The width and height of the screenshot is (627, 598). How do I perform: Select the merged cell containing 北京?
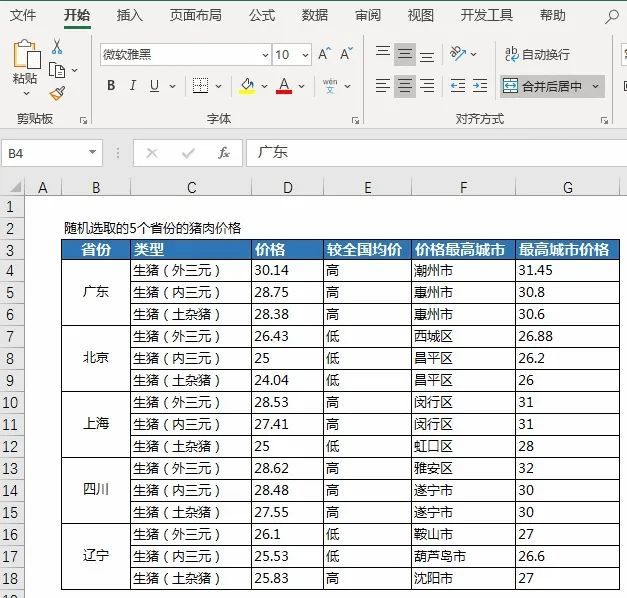(96, 357)
